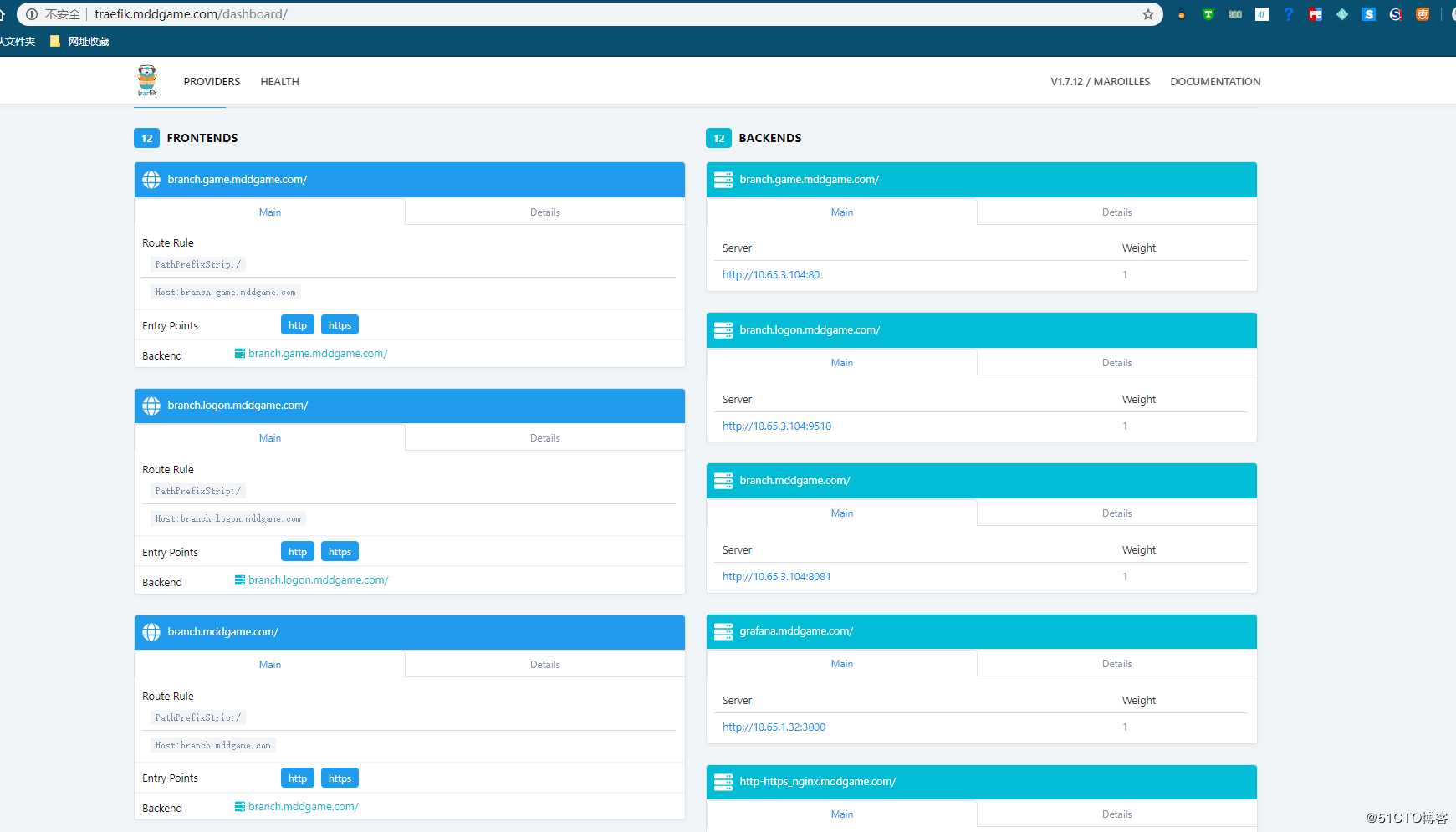Select Details tab of http-https_nginx.mddgame.com backend
The width and height of the screenshot is (1456, 832).
click(x=1116, y=814)
